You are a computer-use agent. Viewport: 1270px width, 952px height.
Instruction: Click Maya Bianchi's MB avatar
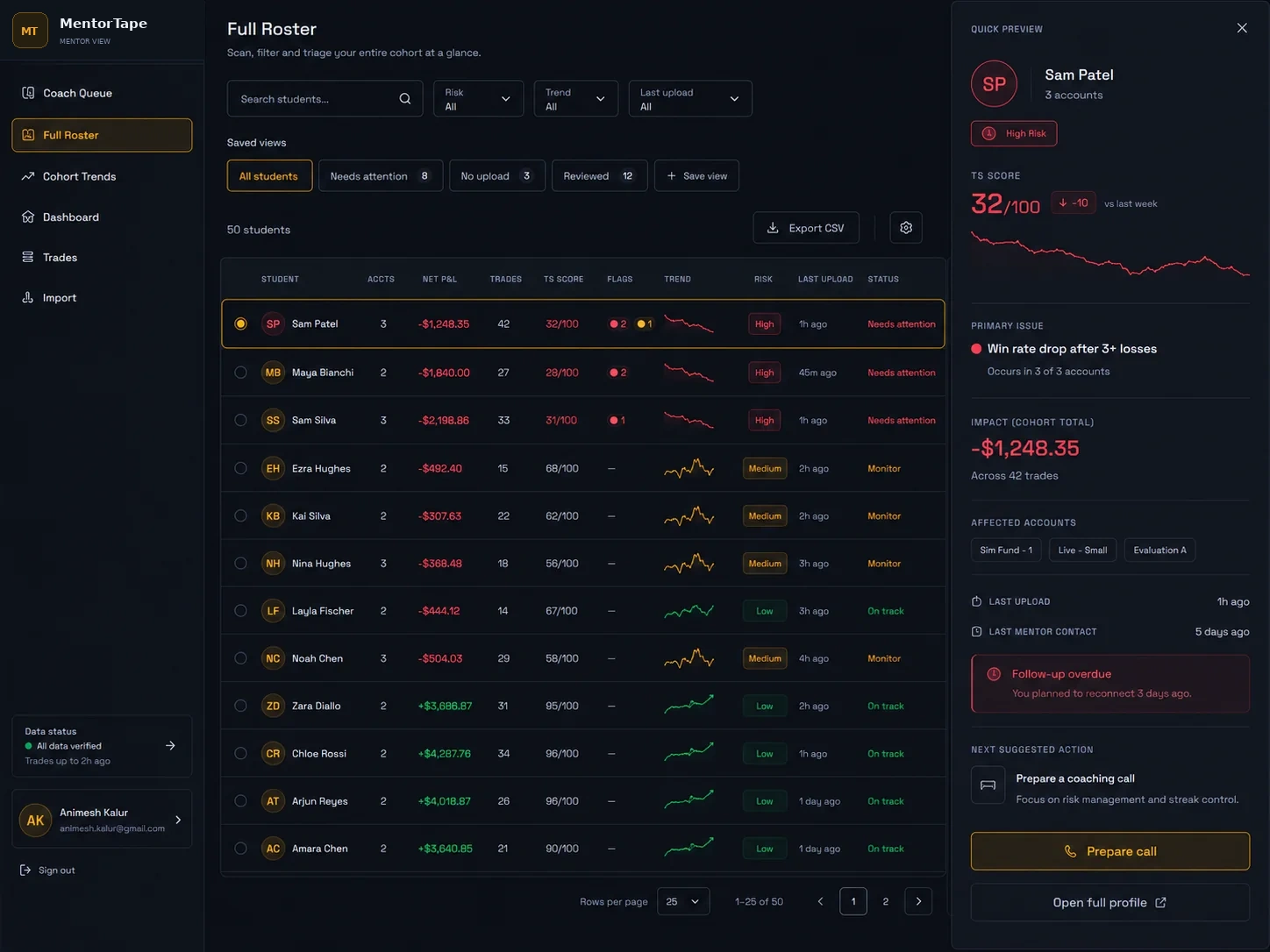click(273, 373)
